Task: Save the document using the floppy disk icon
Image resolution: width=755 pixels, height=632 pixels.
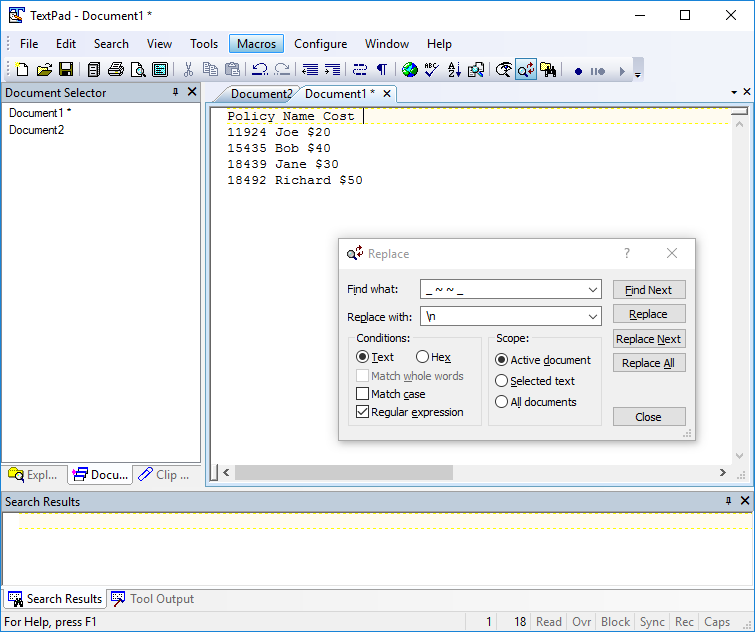Action: pyautogui.click(x=66, y=70)
